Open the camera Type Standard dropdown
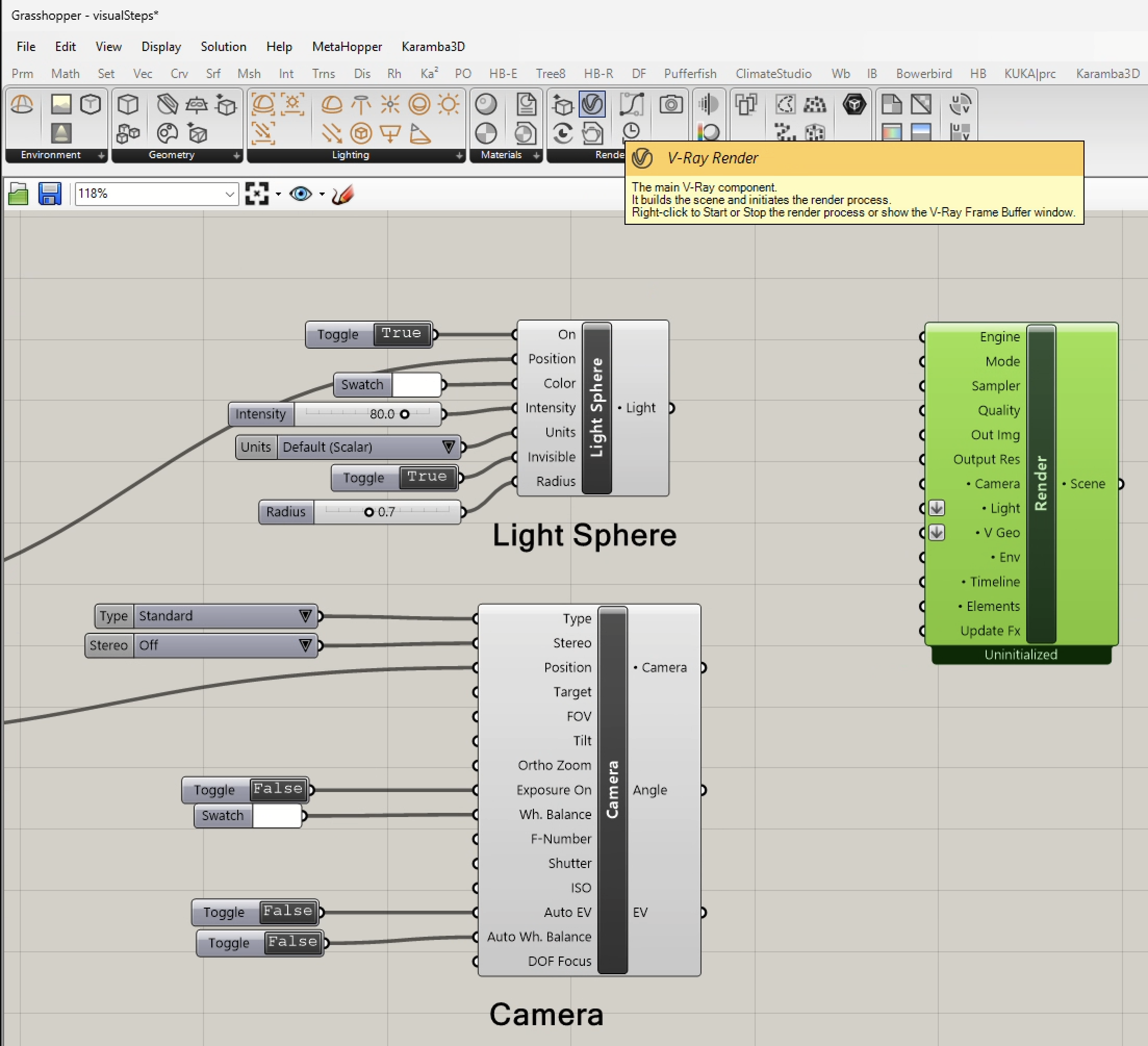The width and height of the screenshot is (1148, 1046). 305,616
